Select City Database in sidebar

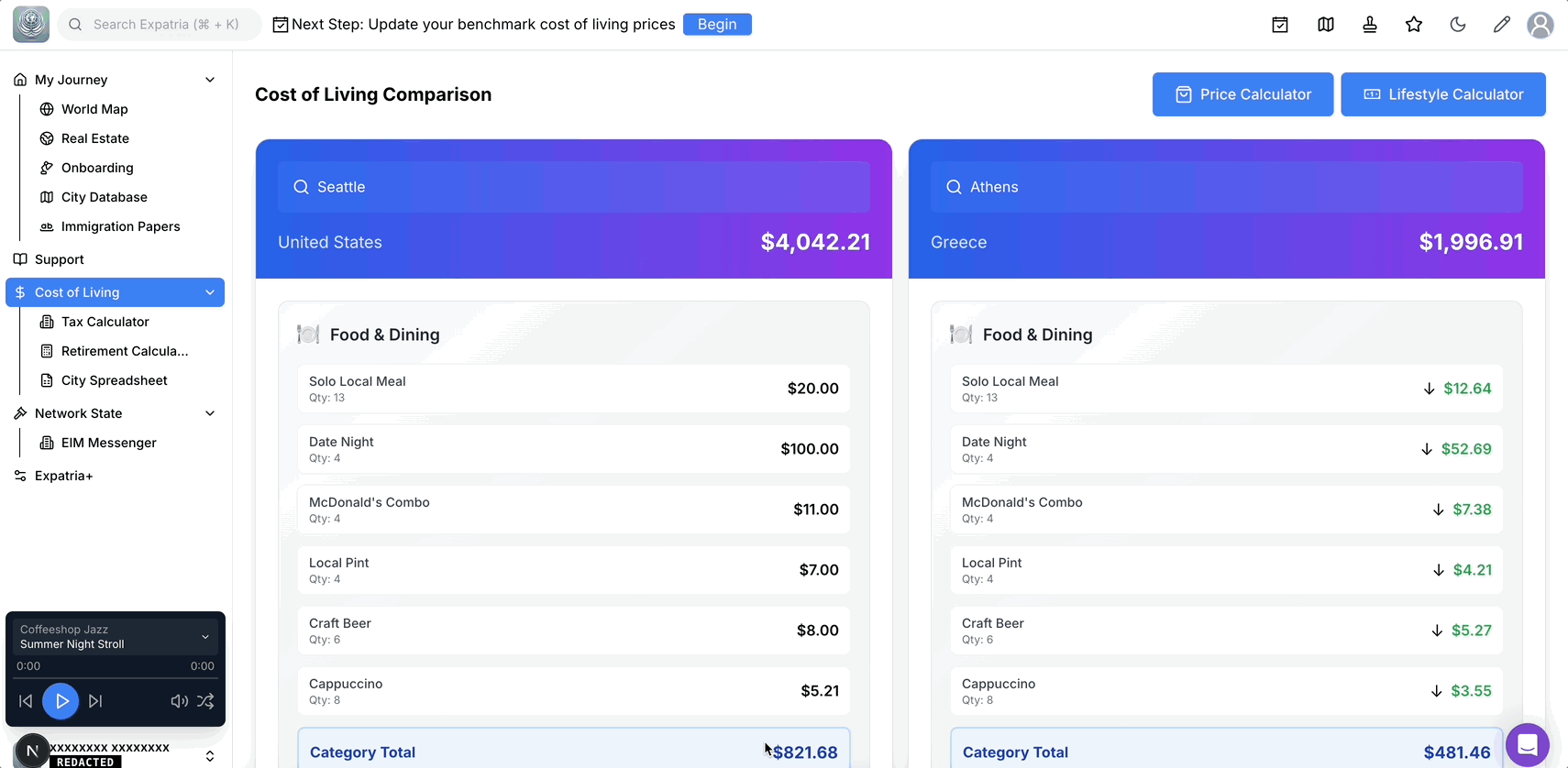104,197
